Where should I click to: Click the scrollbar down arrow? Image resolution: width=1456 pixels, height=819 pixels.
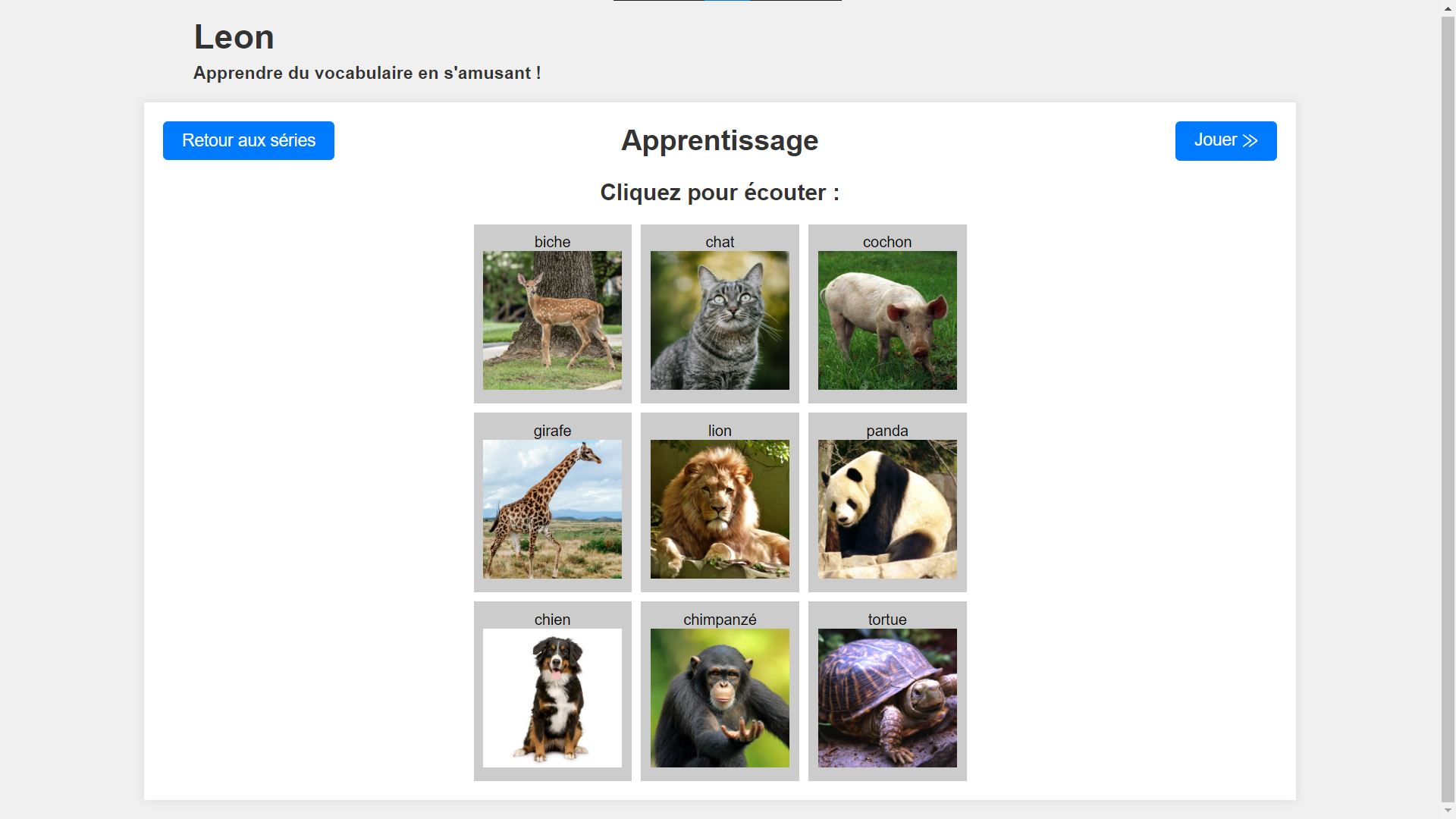point(1448,811)
